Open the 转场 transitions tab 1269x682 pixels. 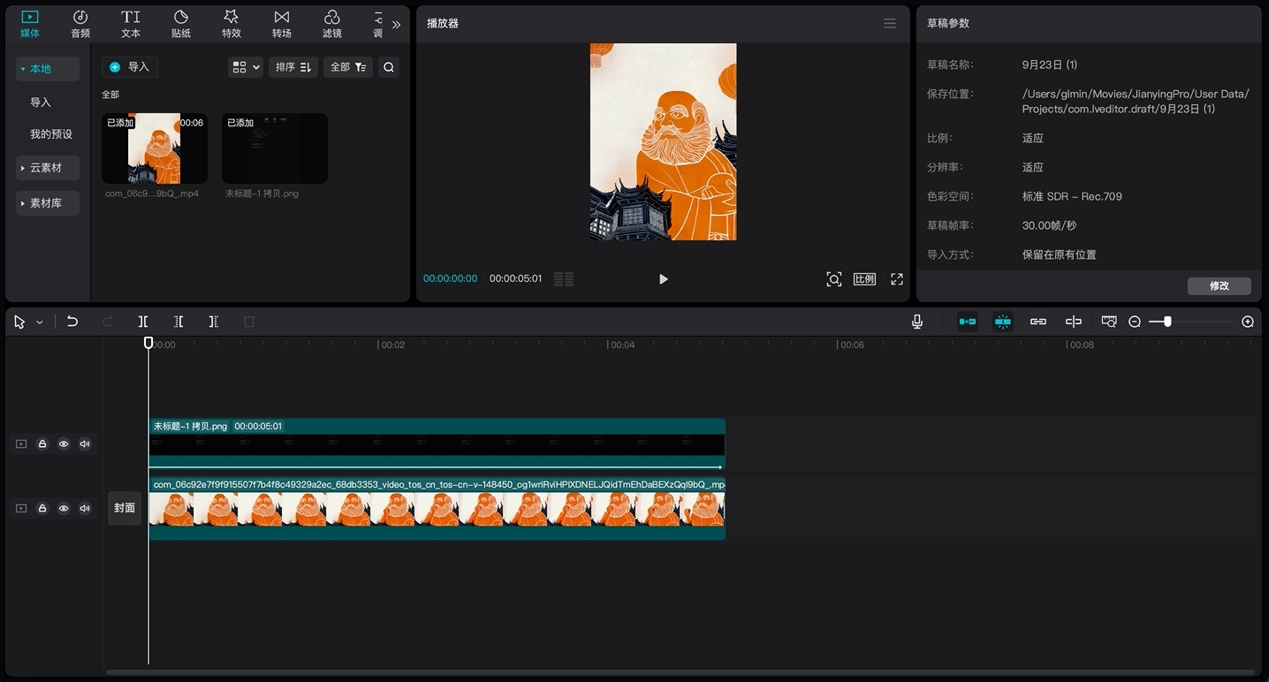coord(282,24)
